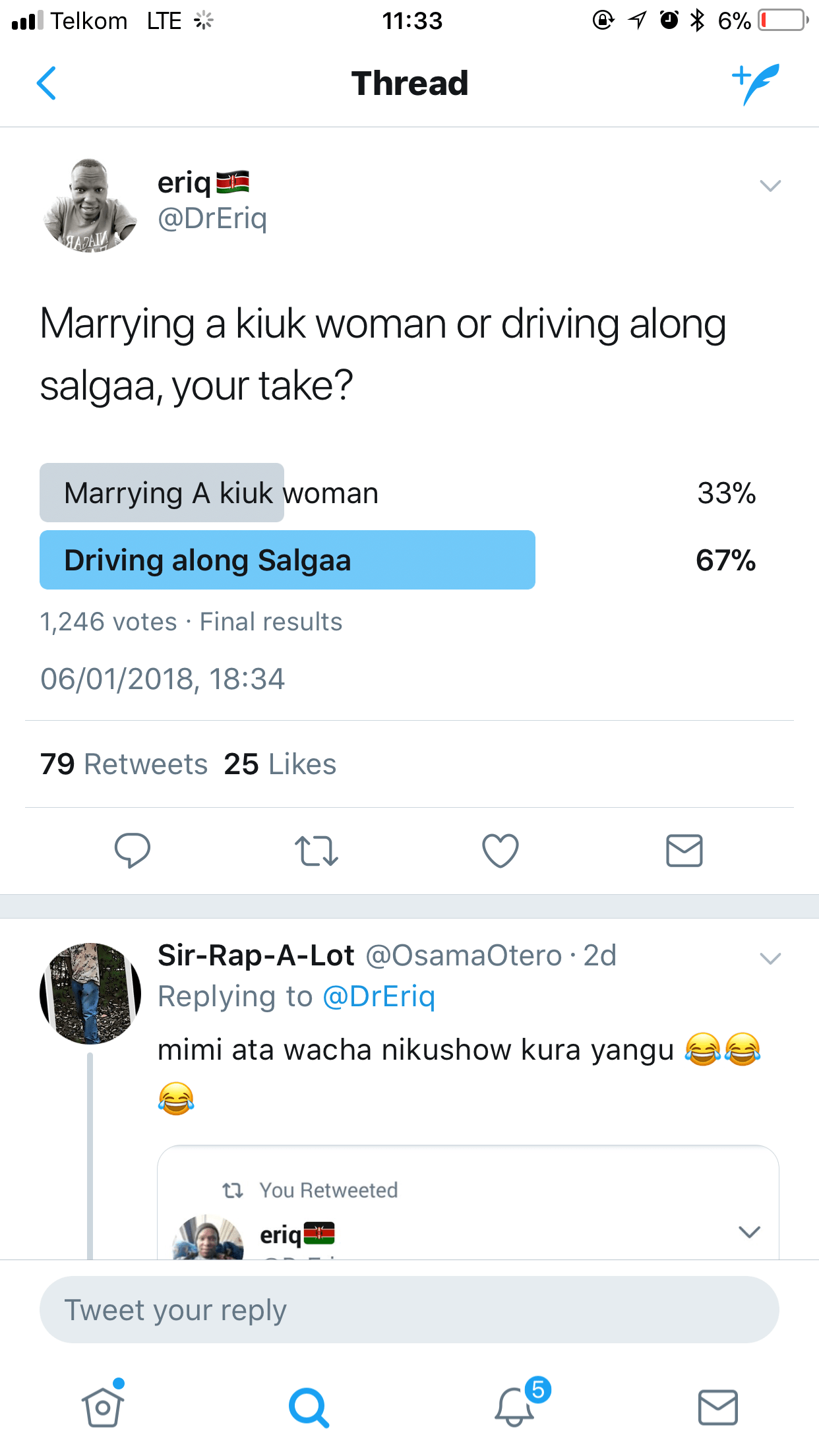819x1456 pixels.
Task: Like the poll tweet with heart icon
Action: coord(501,851)
